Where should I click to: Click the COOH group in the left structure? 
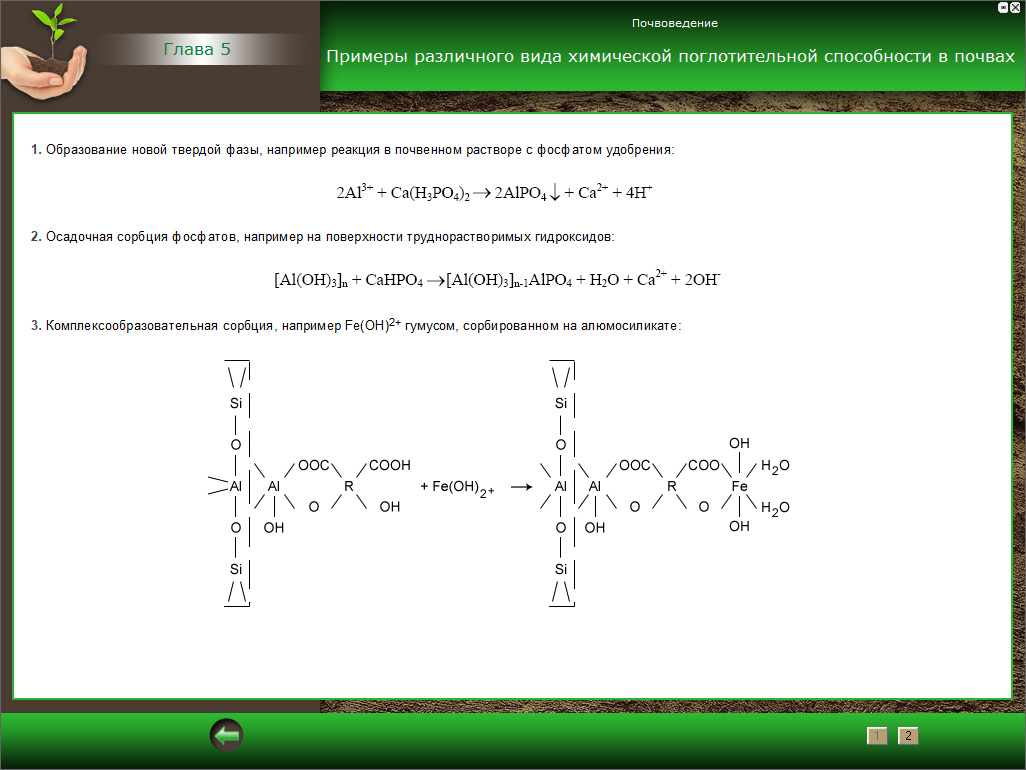tap(389, 465)
